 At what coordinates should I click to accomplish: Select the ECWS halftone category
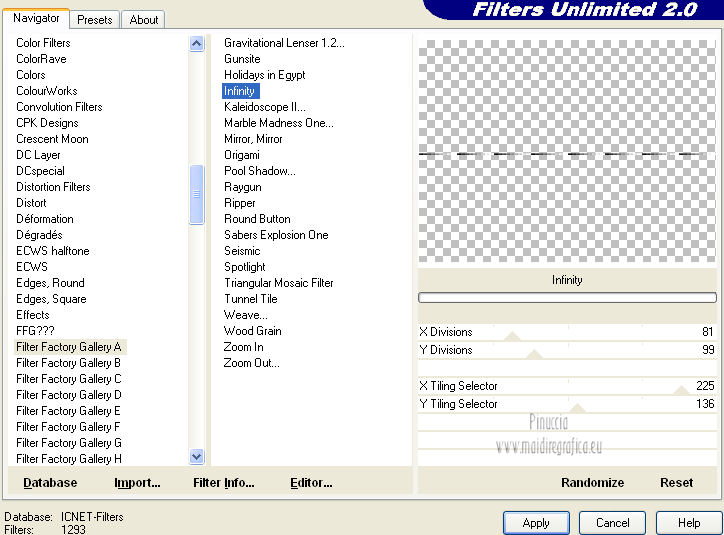click(53, 251)
